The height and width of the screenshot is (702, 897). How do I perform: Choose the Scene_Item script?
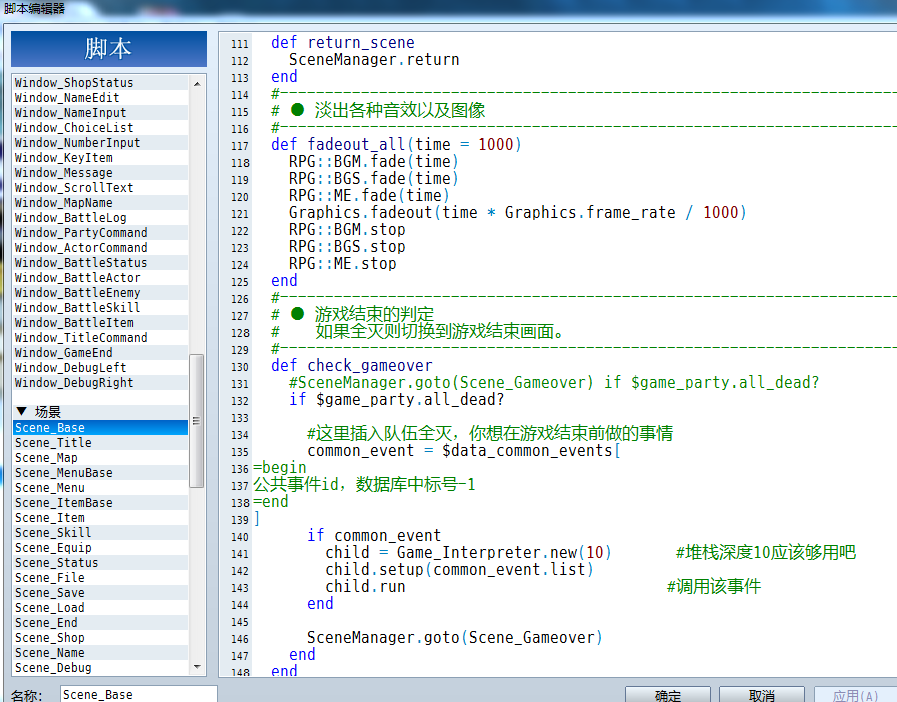click(100, 518)
